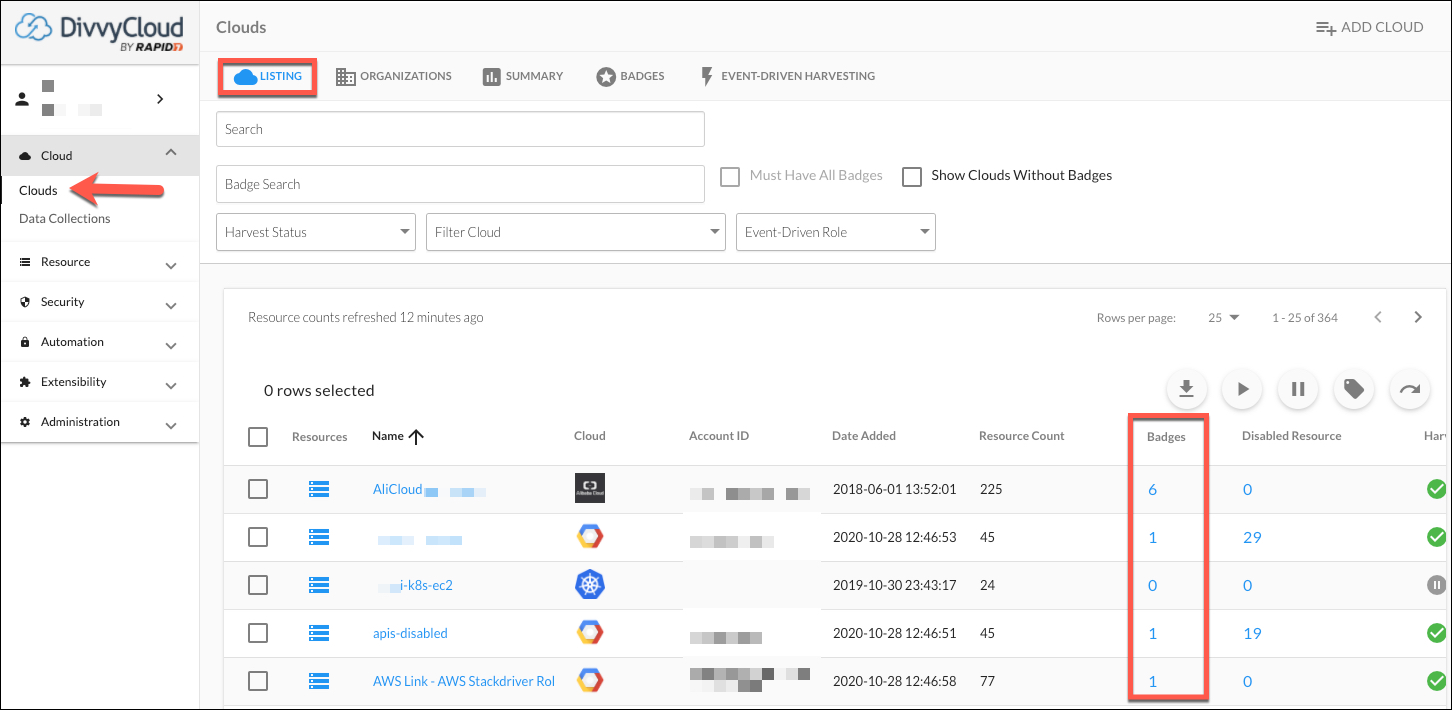
Task: Focus the Search input field
Action: point(460,129)
